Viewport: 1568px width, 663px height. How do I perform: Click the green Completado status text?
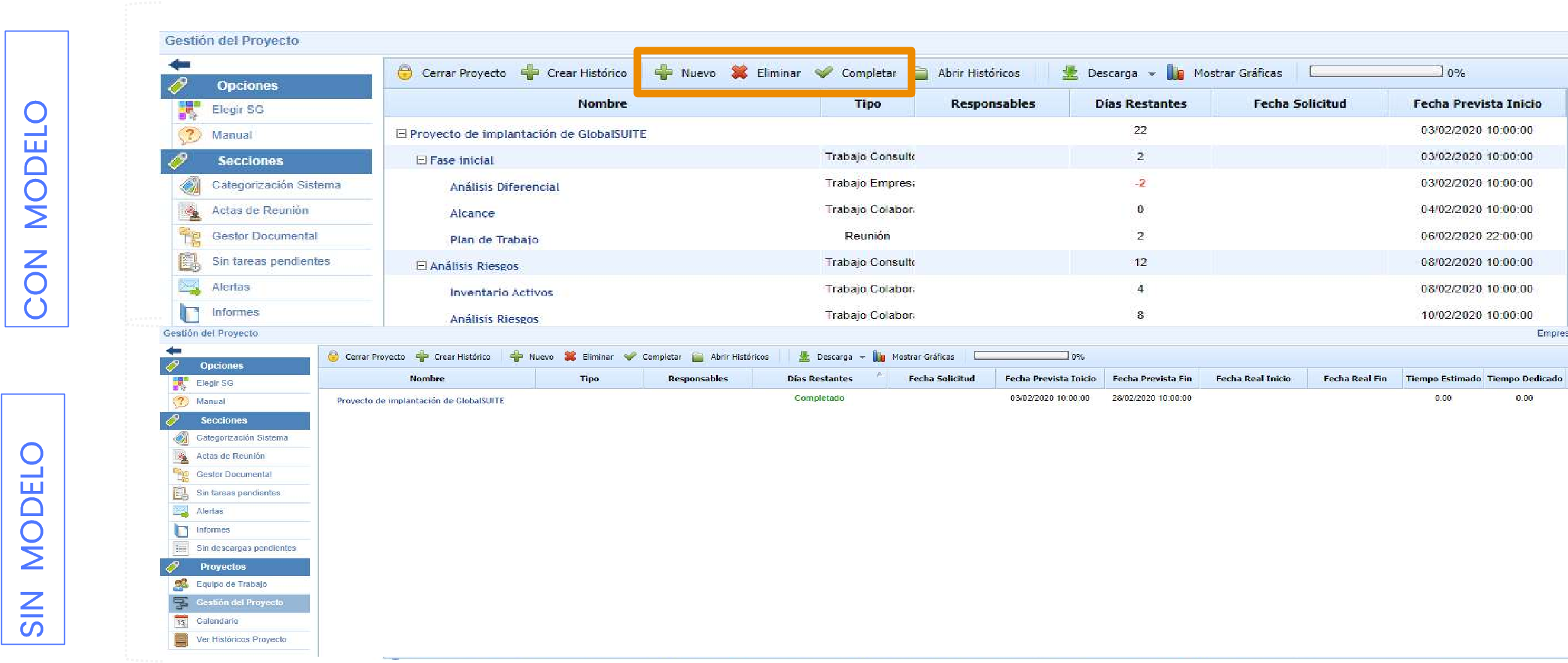point(819,398)
